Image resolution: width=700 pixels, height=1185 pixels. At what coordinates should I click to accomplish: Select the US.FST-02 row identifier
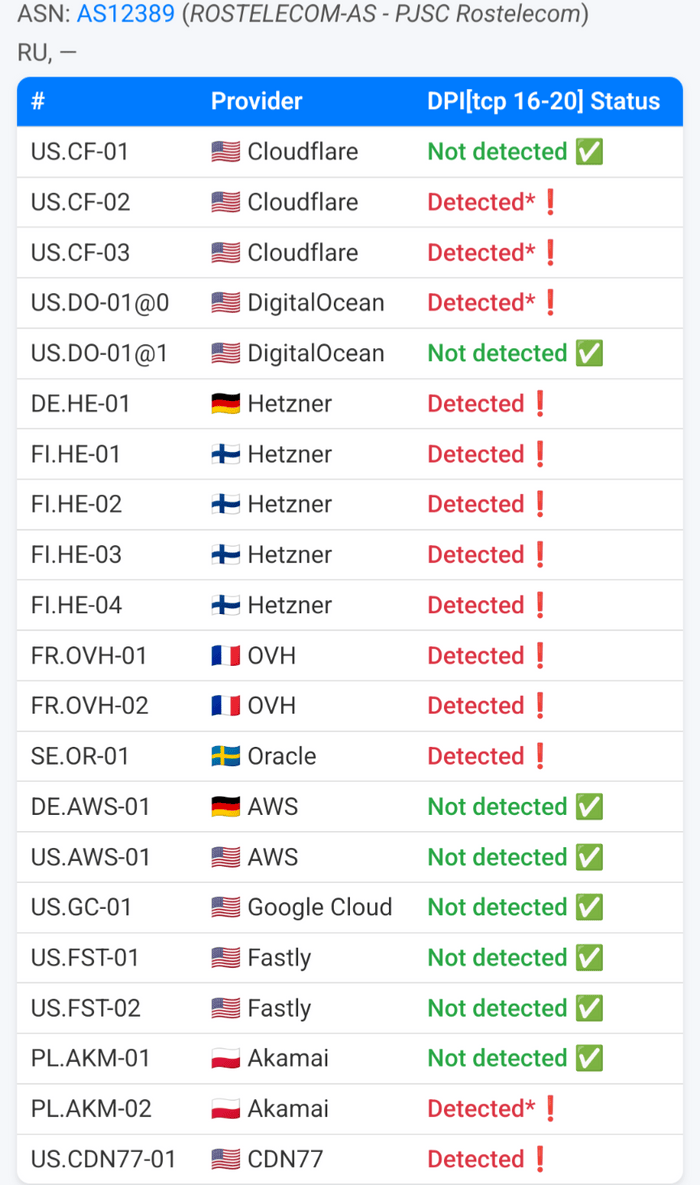[x=85, y=1008]
